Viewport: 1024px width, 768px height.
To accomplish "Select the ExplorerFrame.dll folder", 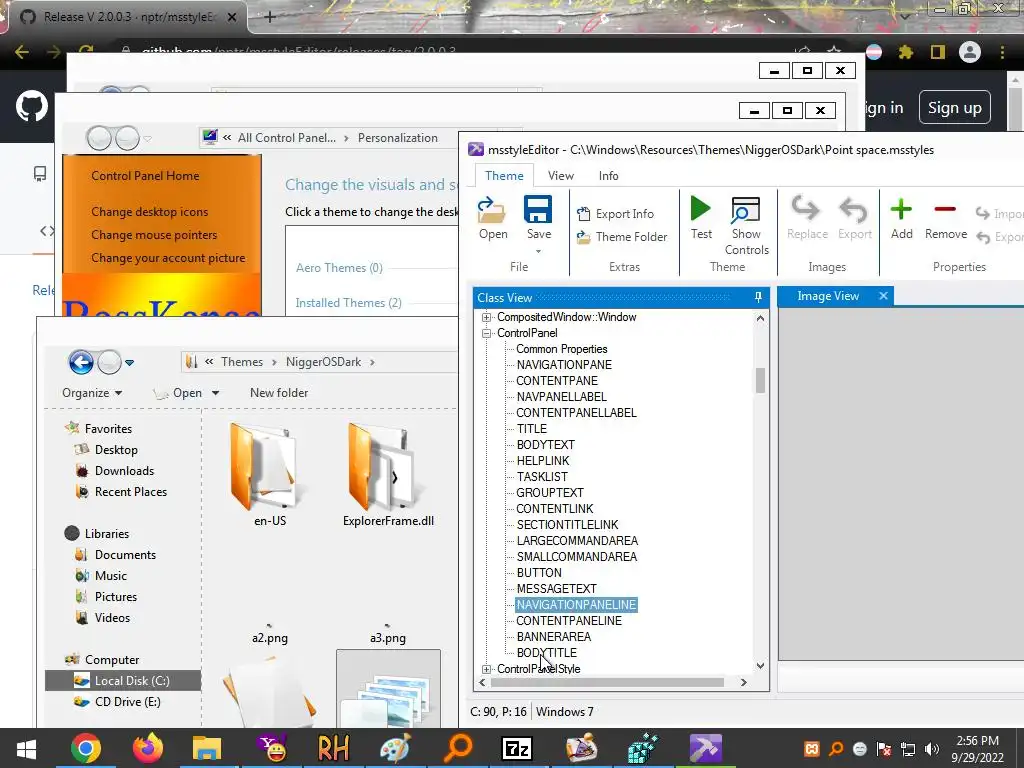I will tap(388, 475).
